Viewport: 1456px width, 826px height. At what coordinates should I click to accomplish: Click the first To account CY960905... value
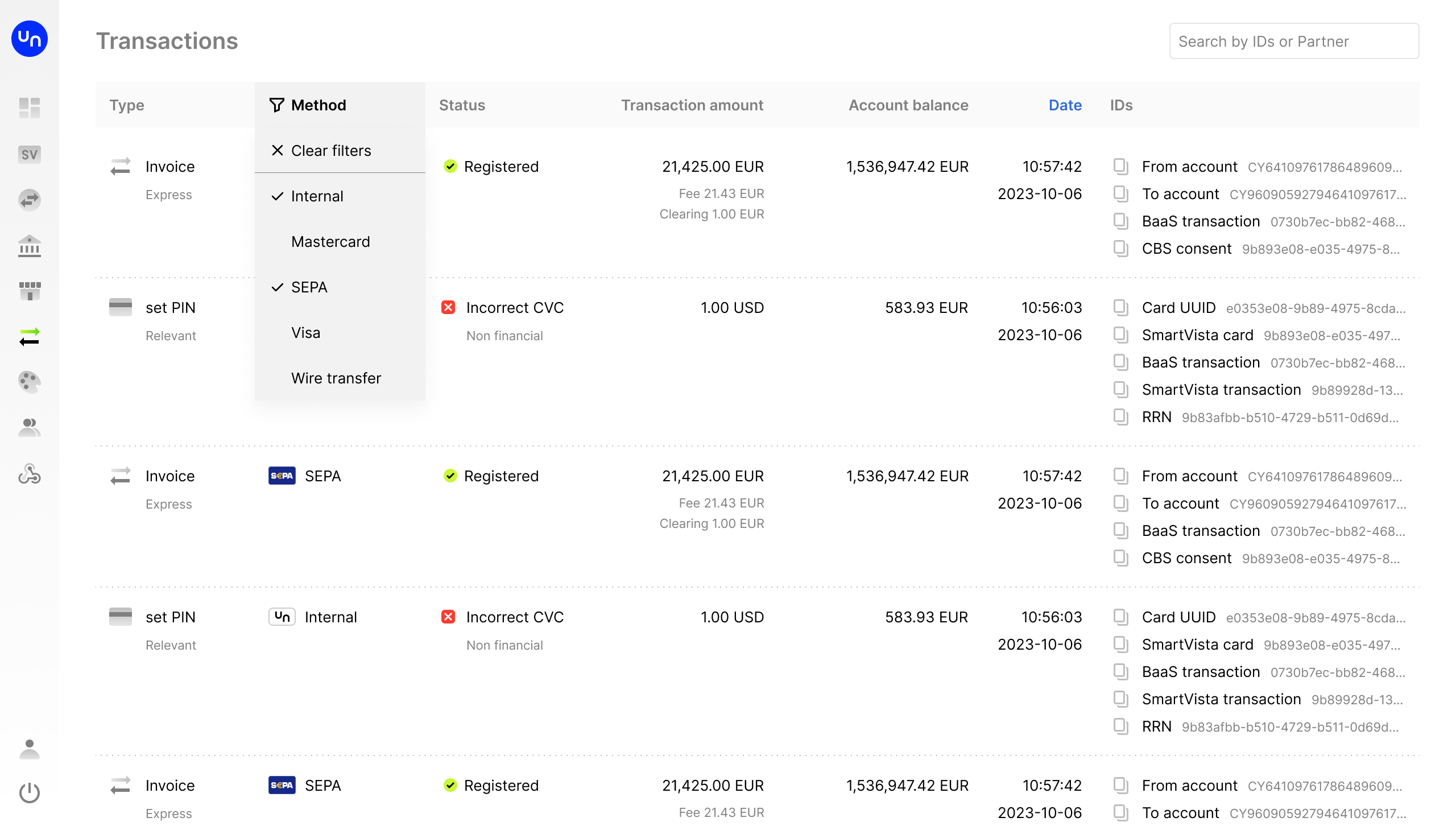[1318, 195]
